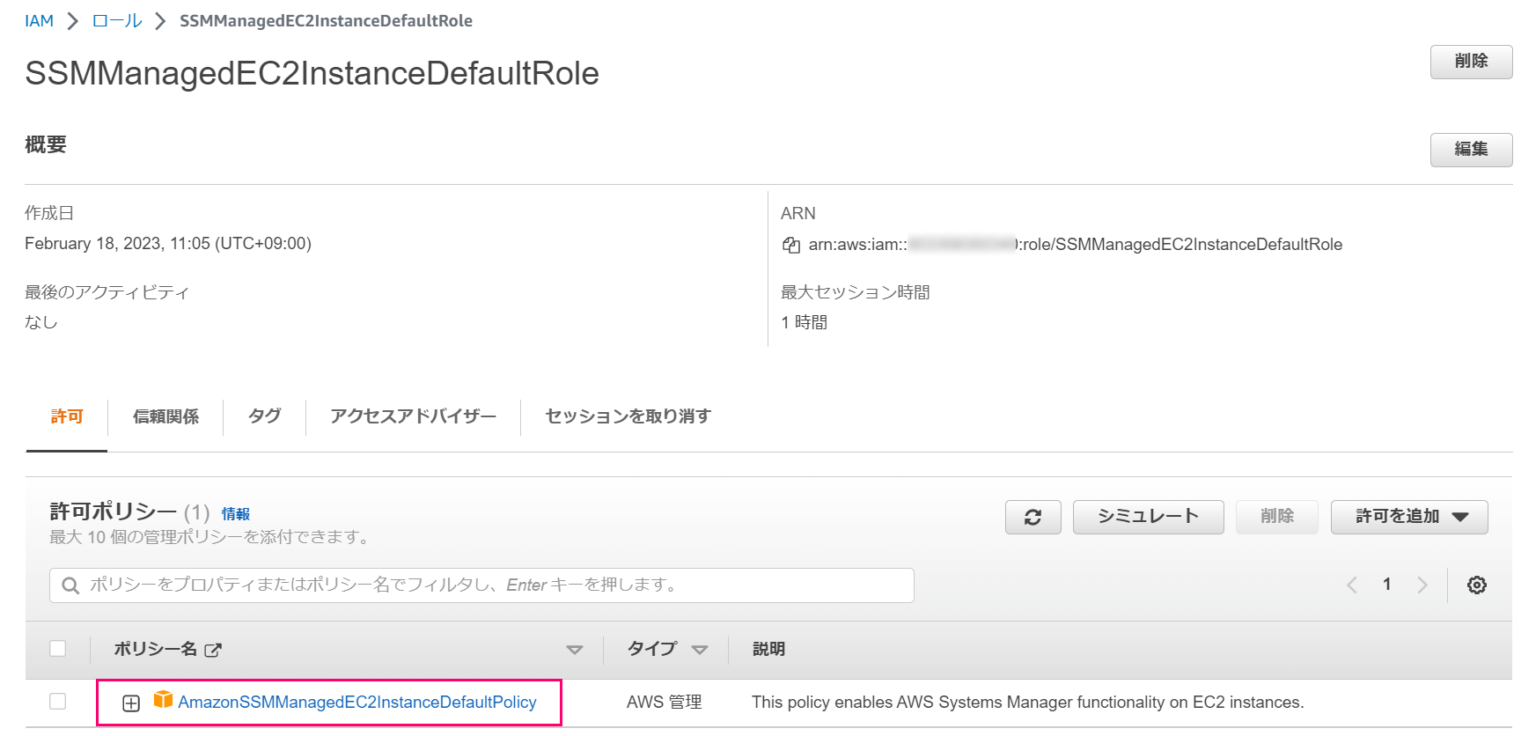The image size is (1536, 736).
Task: Click the 削除 button to delete the role
Action: (1470, 61)
